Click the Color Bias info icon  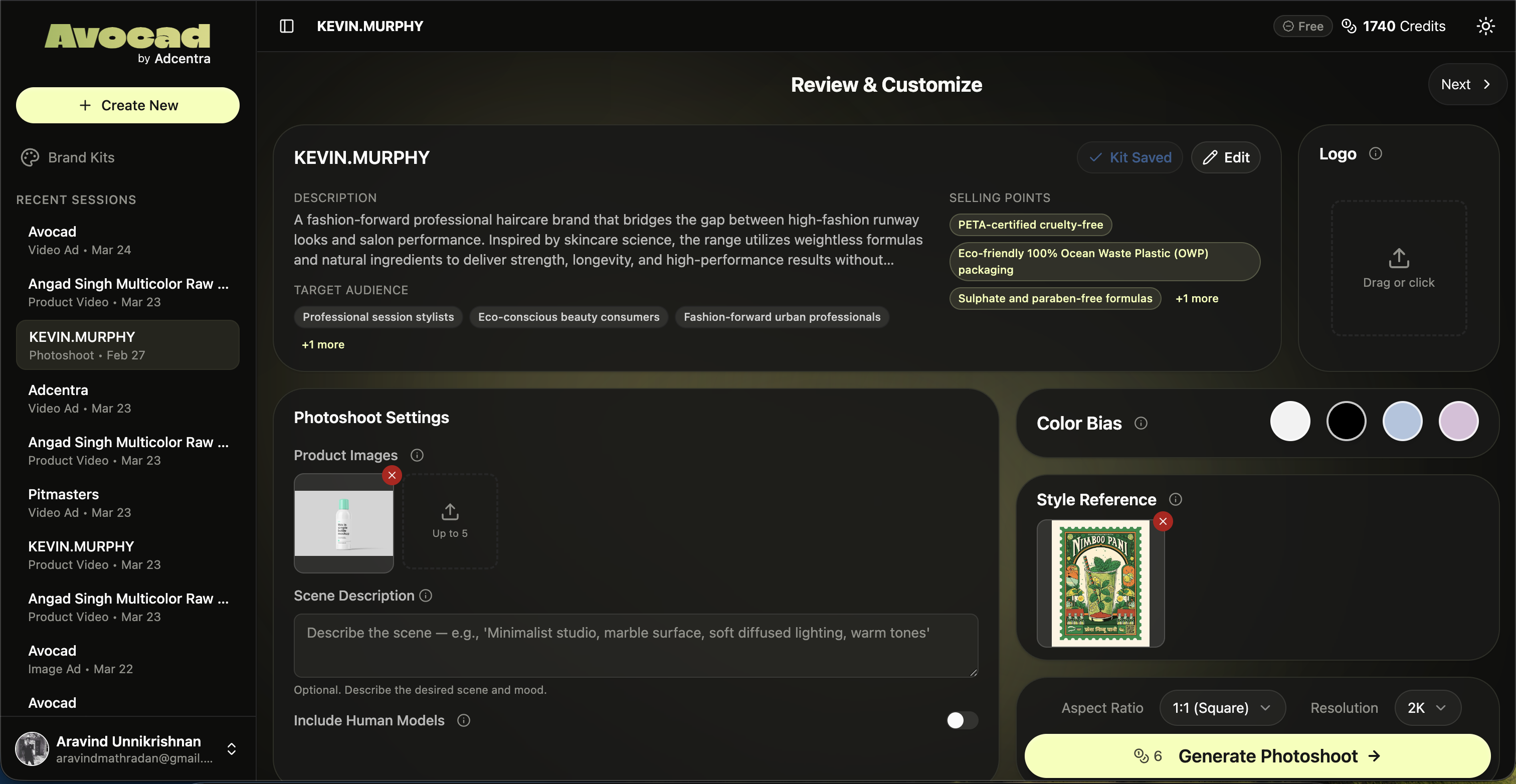click(x=1141, y=423)
